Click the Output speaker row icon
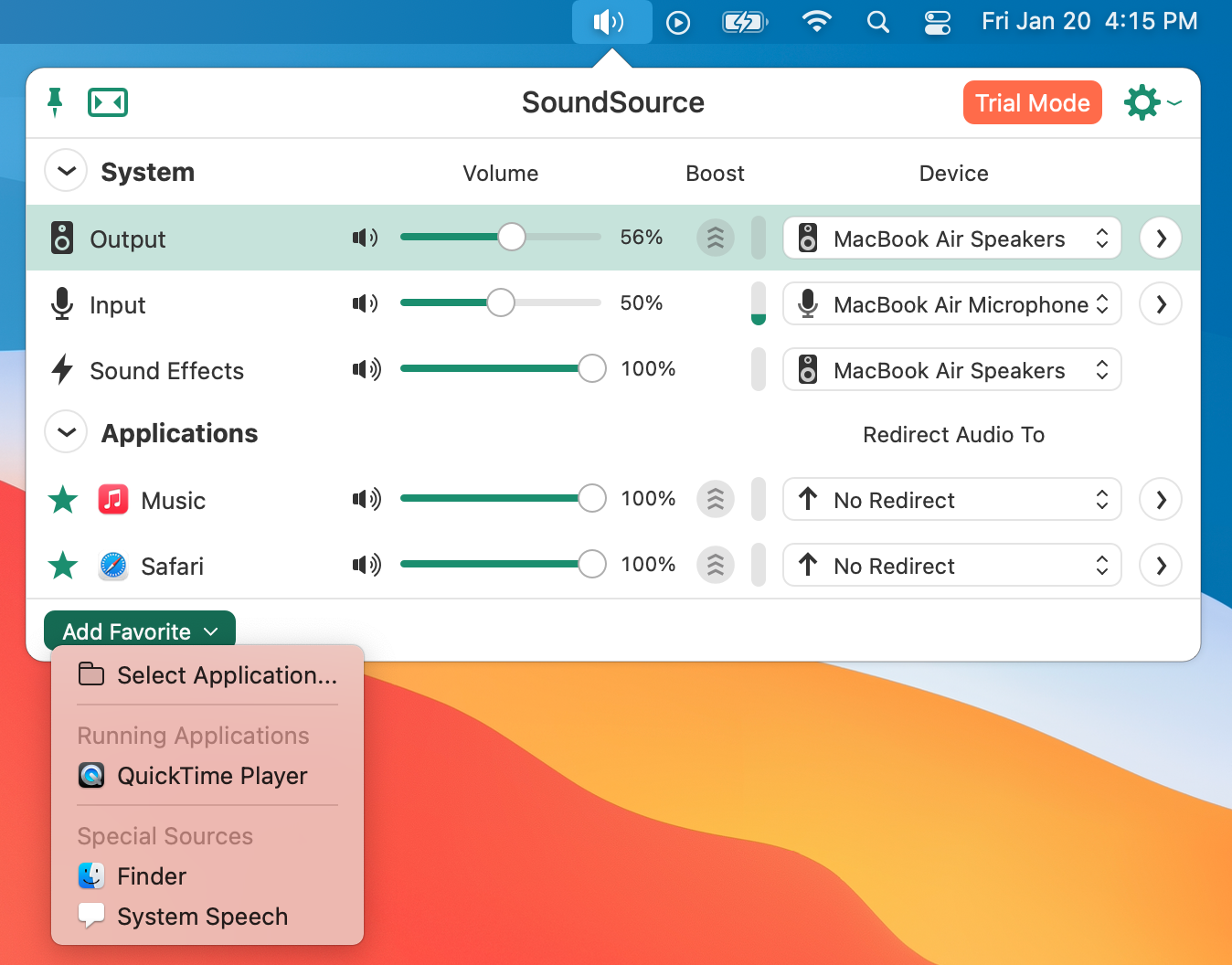Viewport: 1232px width, 965px height. [x=61, y=238]
